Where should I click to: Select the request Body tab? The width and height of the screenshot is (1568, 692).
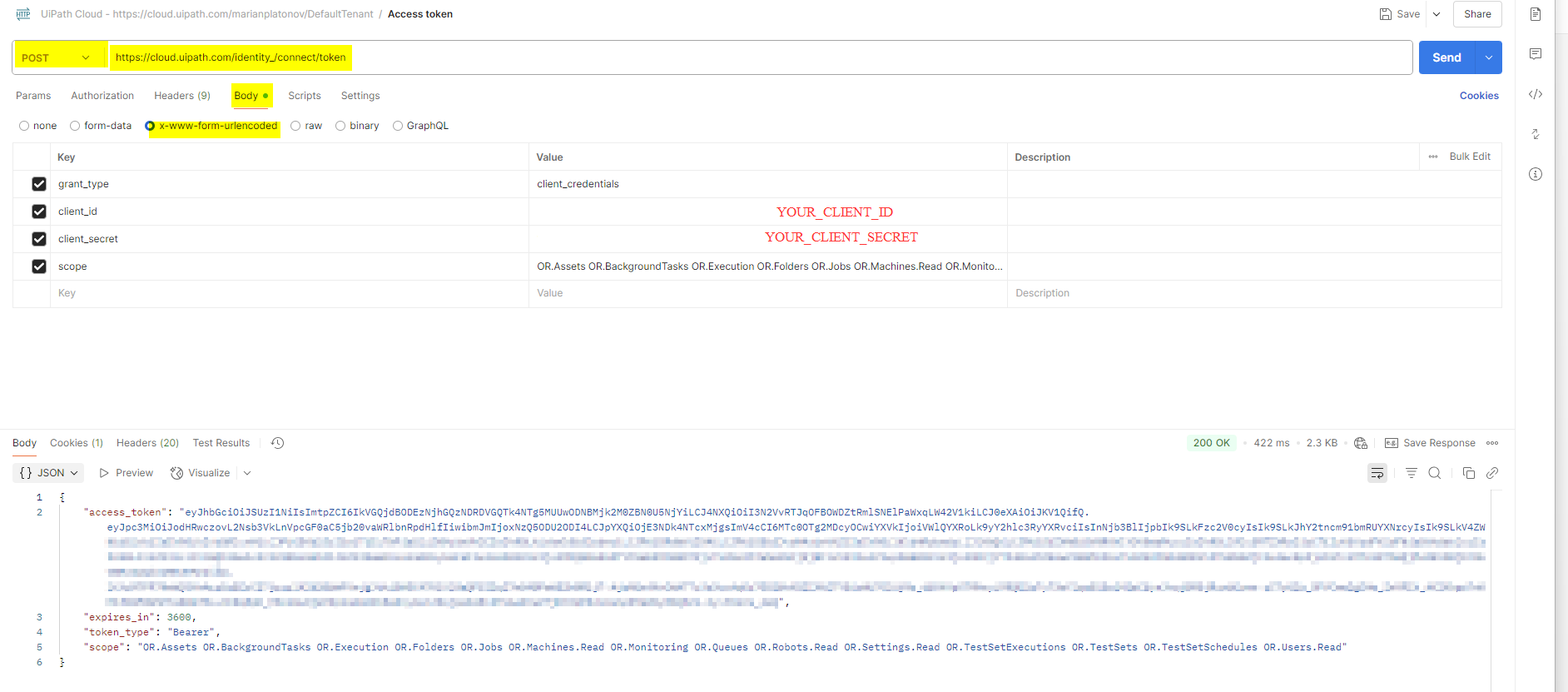point(251,96)
